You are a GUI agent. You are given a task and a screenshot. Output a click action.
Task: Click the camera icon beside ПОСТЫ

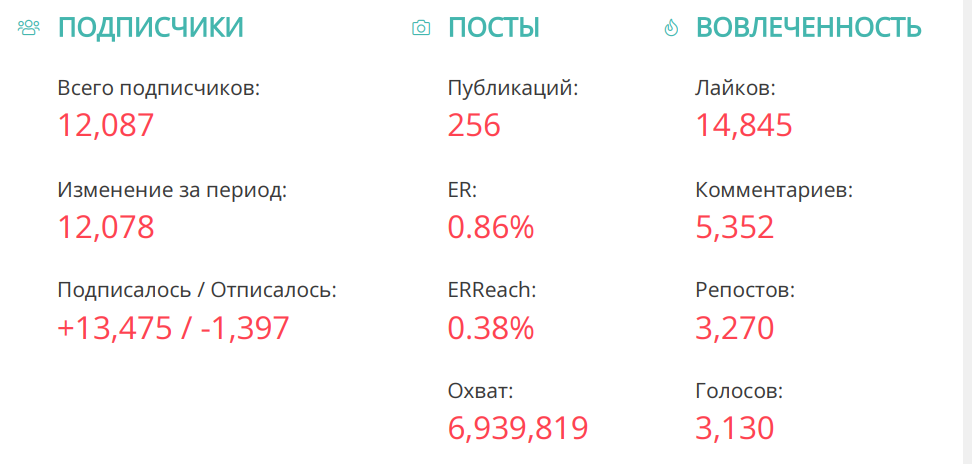point(421,28)
